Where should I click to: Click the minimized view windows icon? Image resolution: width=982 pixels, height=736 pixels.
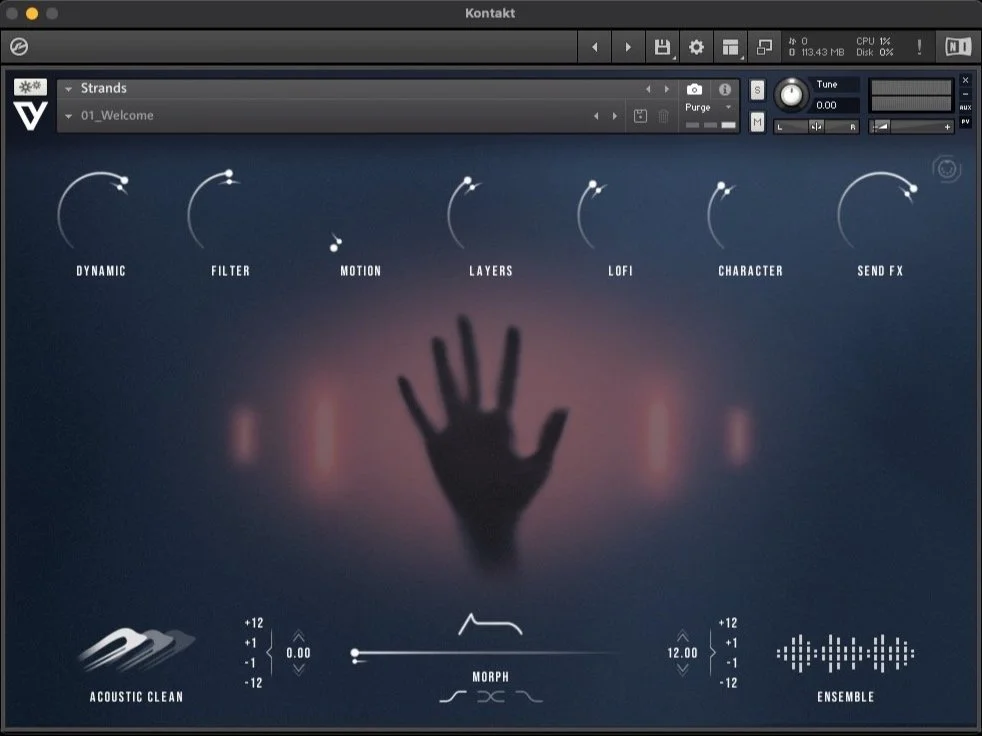coord(764,47)
